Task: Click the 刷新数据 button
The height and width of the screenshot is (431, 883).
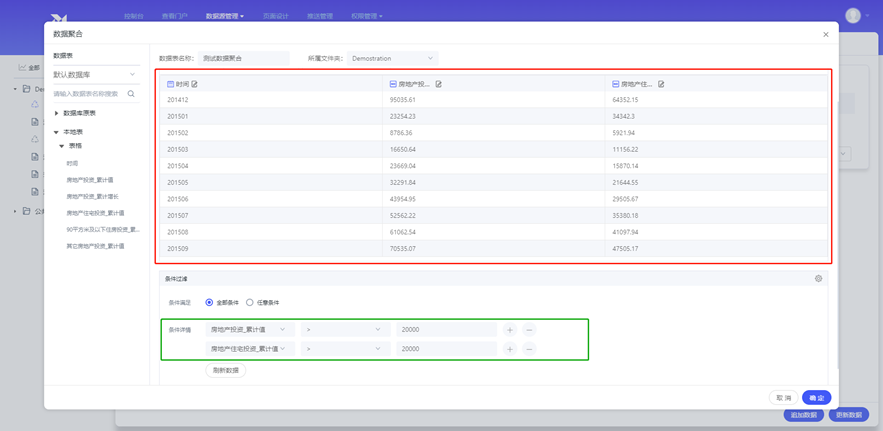Action: tap(226, 370)
